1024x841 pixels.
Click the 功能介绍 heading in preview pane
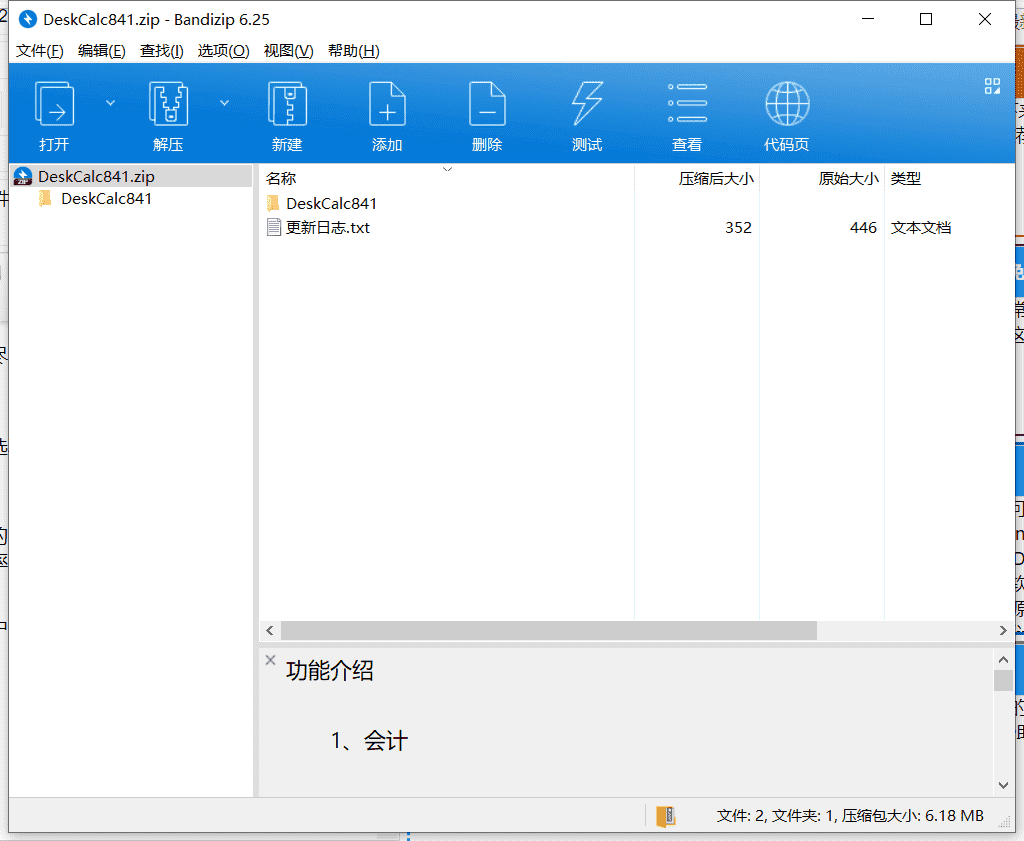(x=330, y=671)
